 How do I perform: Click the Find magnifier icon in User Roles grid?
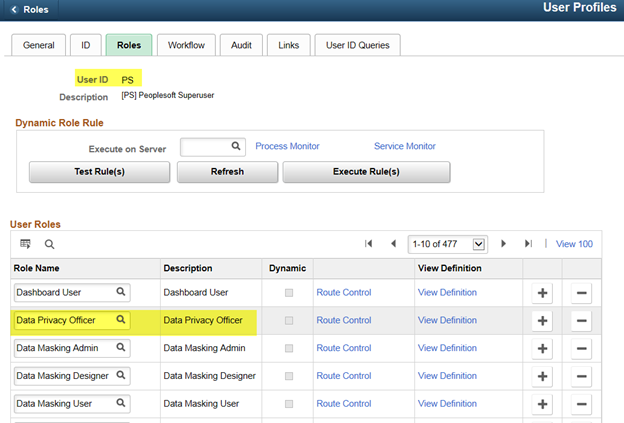pyautogui.click(x=49, y=243)
